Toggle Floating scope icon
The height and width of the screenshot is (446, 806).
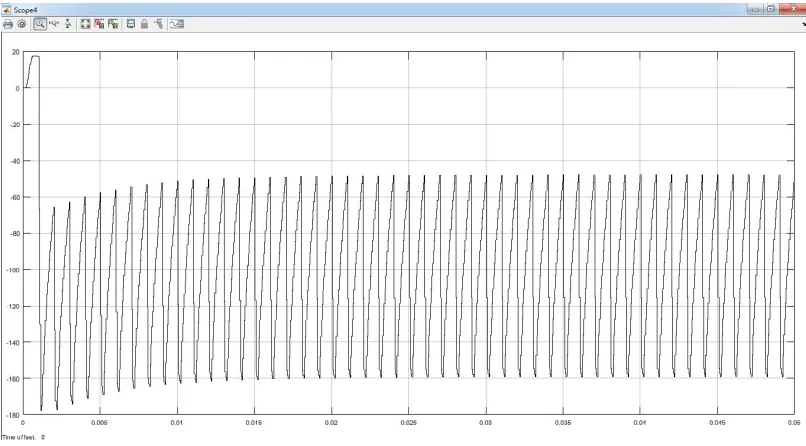click(131, 24)
